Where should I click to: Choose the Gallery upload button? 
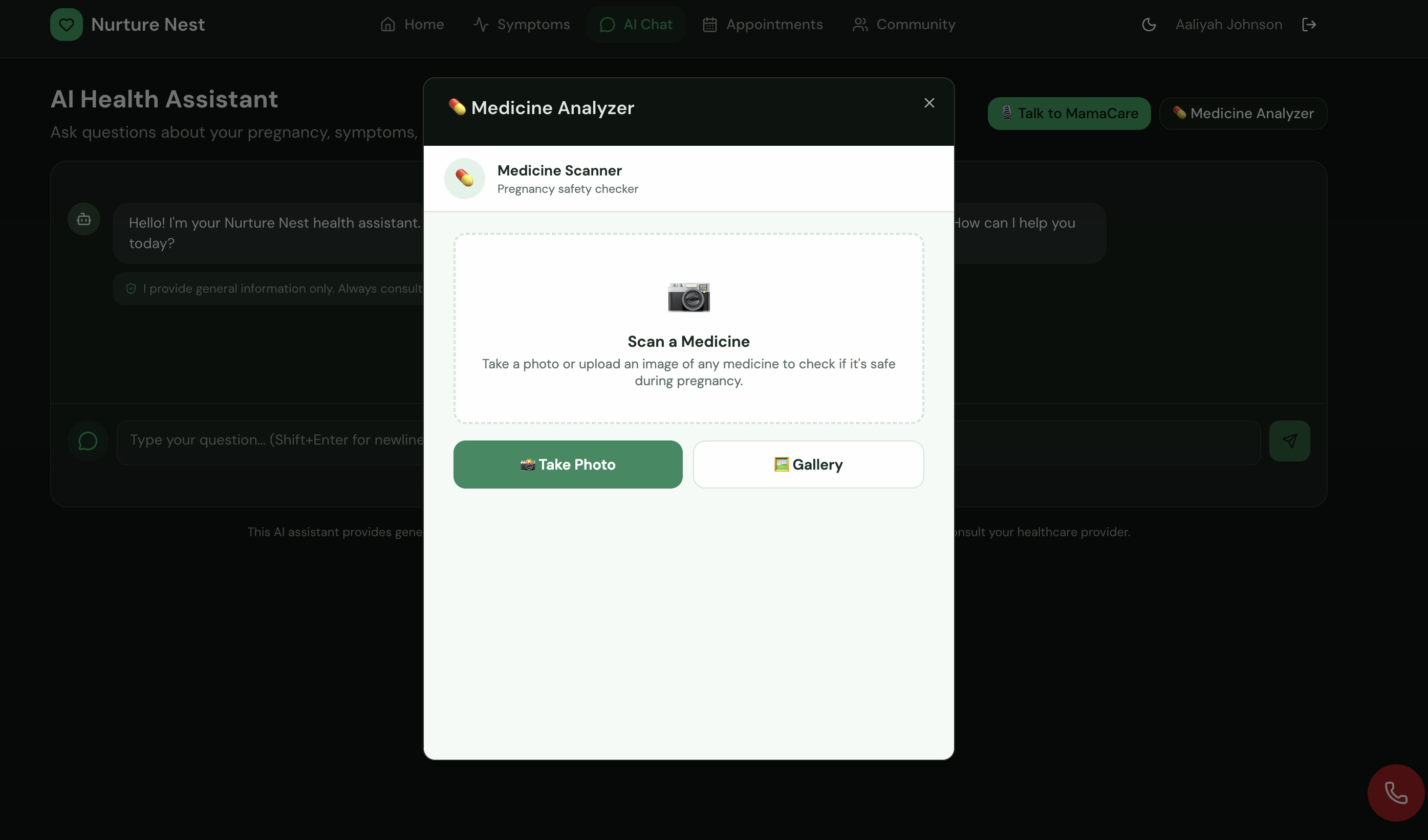coord(808,465)
